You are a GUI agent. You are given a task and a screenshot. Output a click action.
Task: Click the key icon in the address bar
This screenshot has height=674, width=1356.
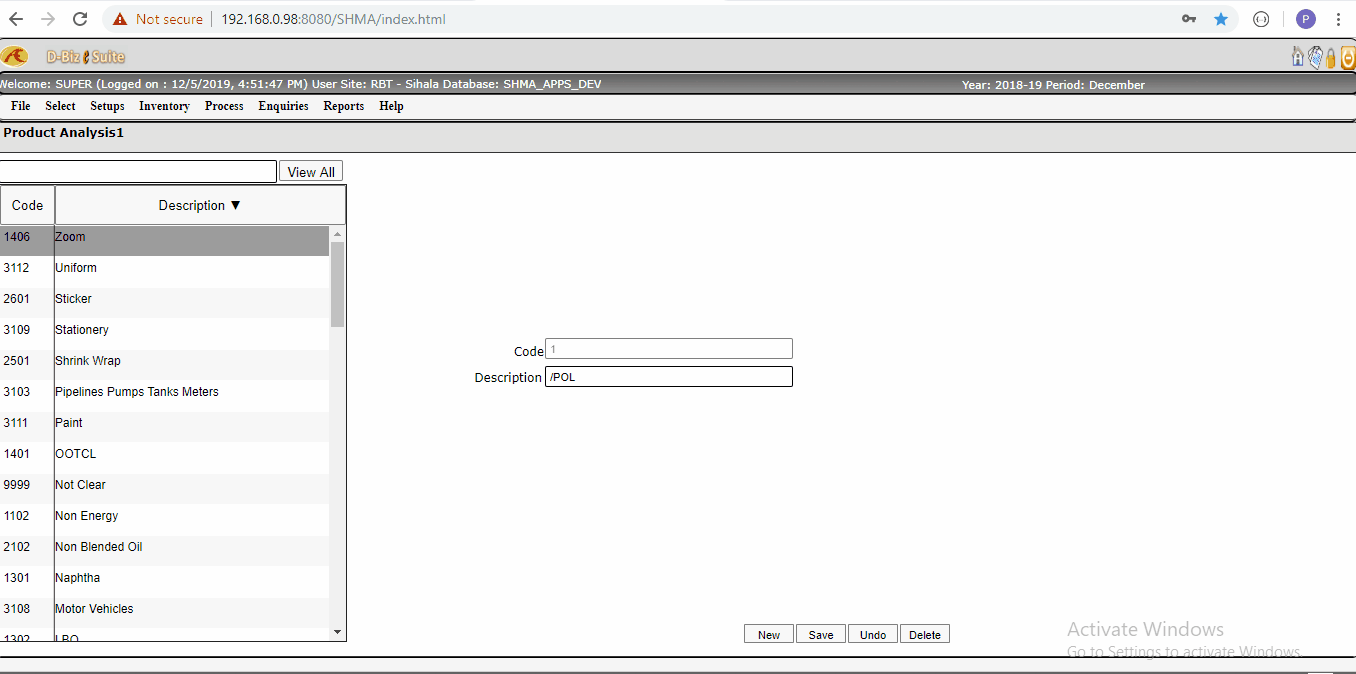click(x=1191, y=18)
